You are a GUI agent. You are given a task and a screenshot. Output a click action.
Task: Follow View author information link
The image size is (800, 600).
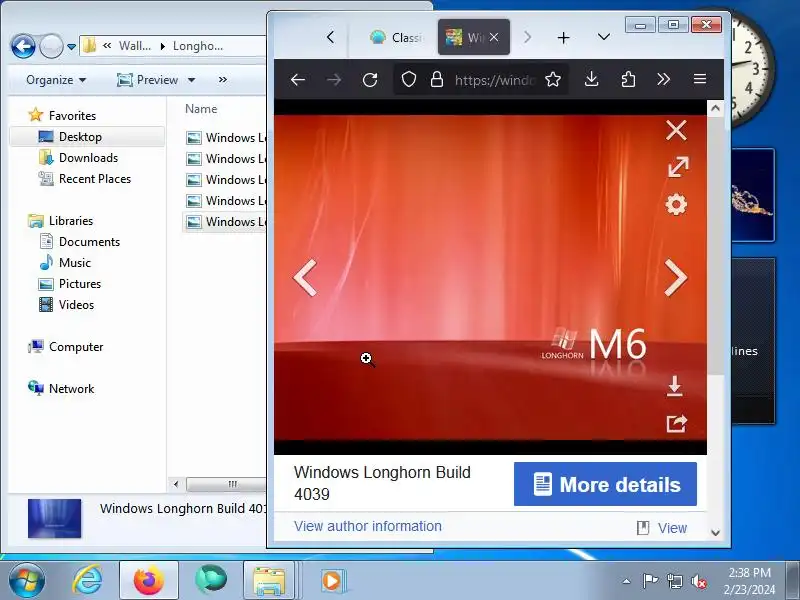pyautogui.click(x=368, y=526)
